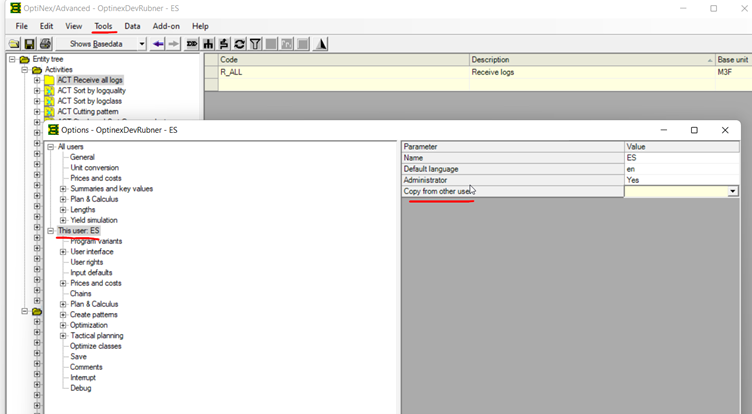Click the hierarchy structure toolbar icon
752x414 pixels.
208,44
